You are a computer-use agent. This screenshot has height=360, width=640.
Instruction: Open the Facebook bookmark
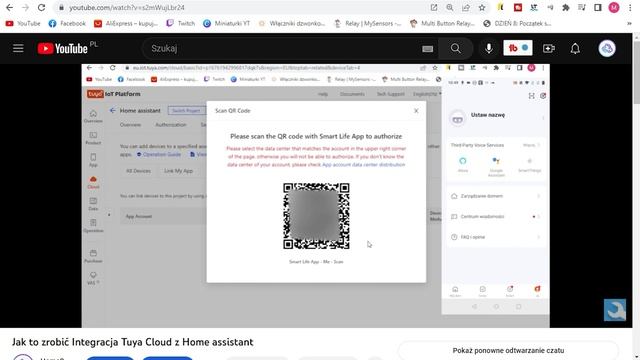click(x=67, y=23)
